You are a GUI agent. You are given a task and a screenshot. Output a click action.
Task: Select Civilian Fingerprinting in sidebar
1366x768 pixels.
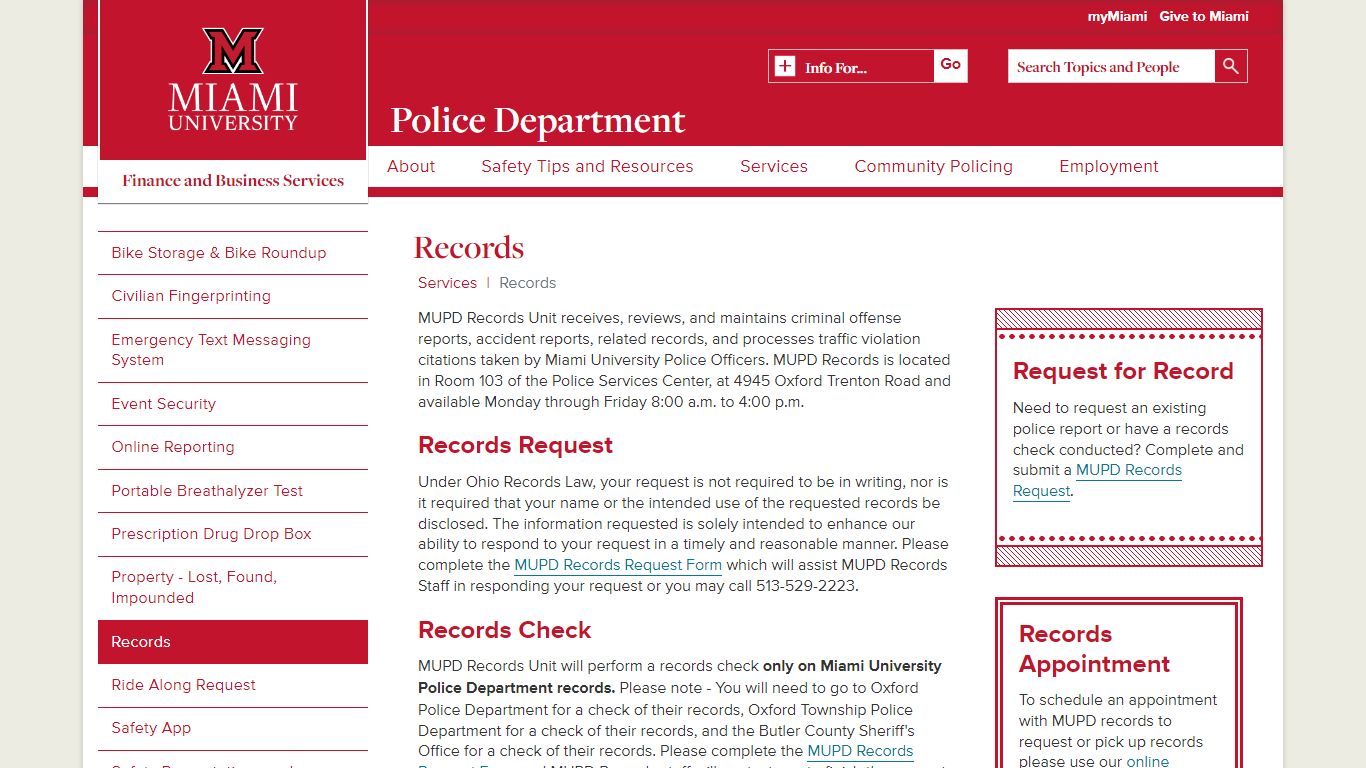coord(233,296)
